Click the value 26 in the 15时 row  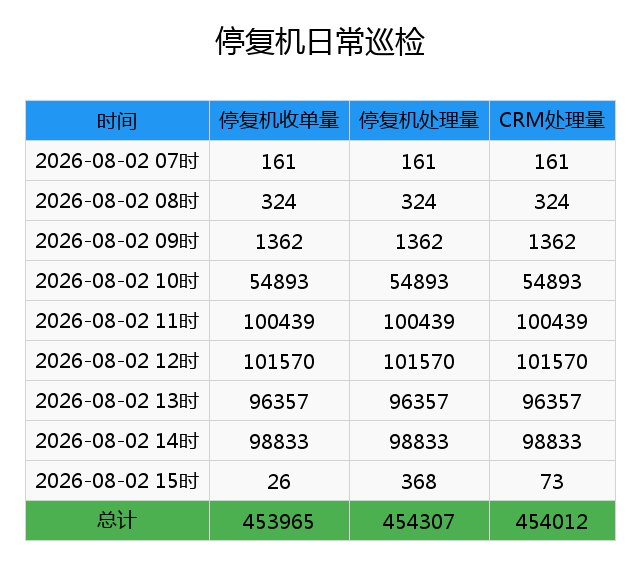tap(279, 481)
